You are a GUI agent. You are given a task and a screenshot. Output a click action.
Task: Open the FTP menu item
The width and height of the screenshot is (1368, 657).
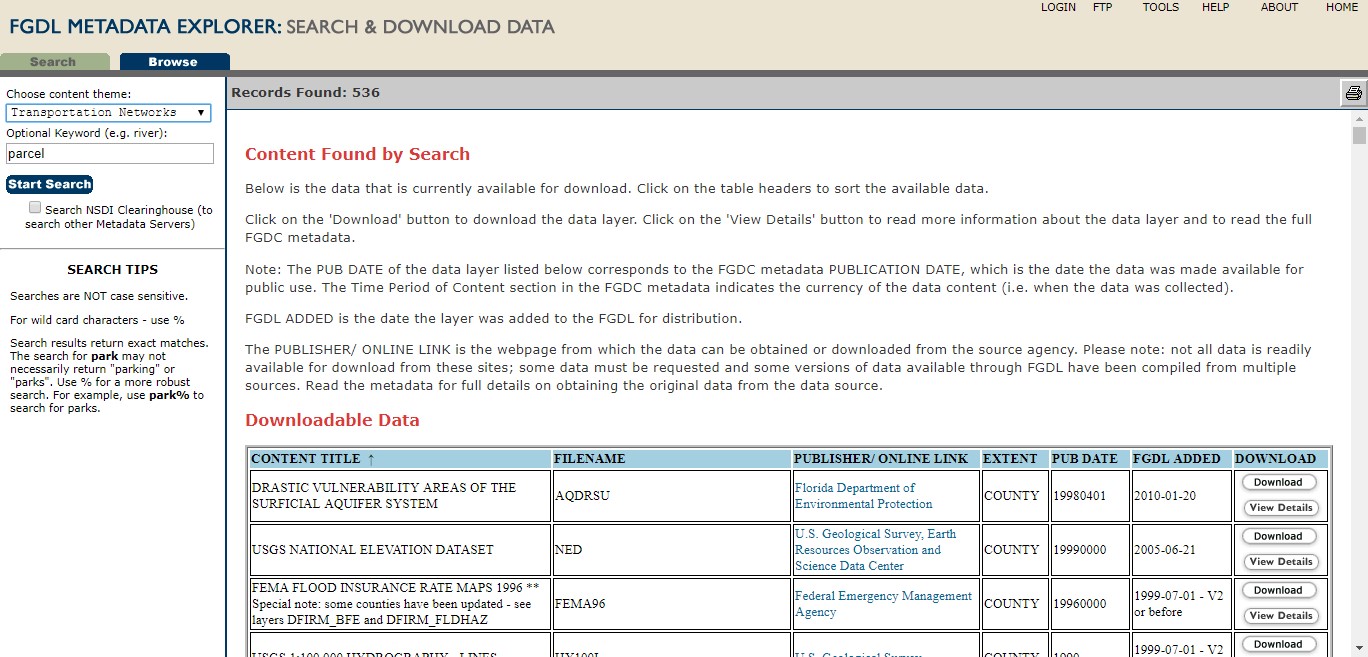click(1103, 7)
